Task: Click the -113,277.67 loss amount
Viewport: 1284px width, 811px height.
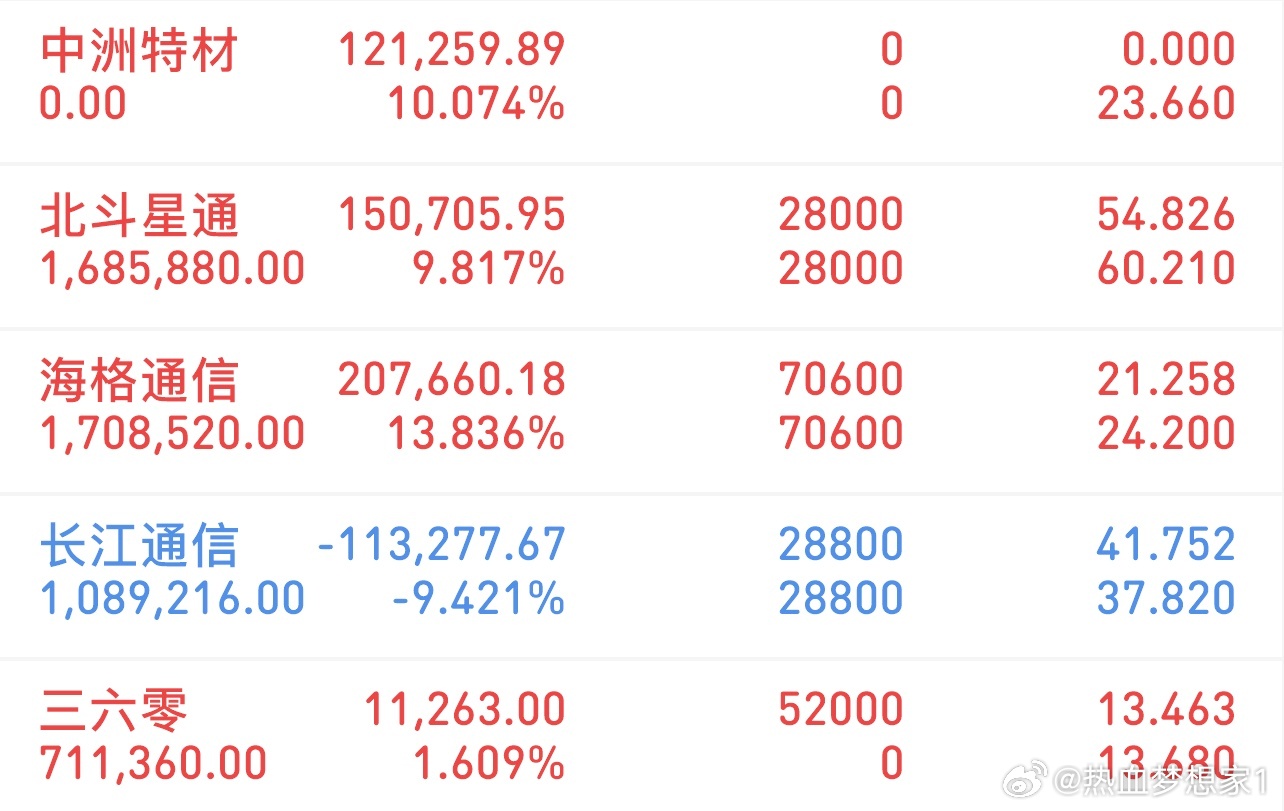Action: [441, 545]
